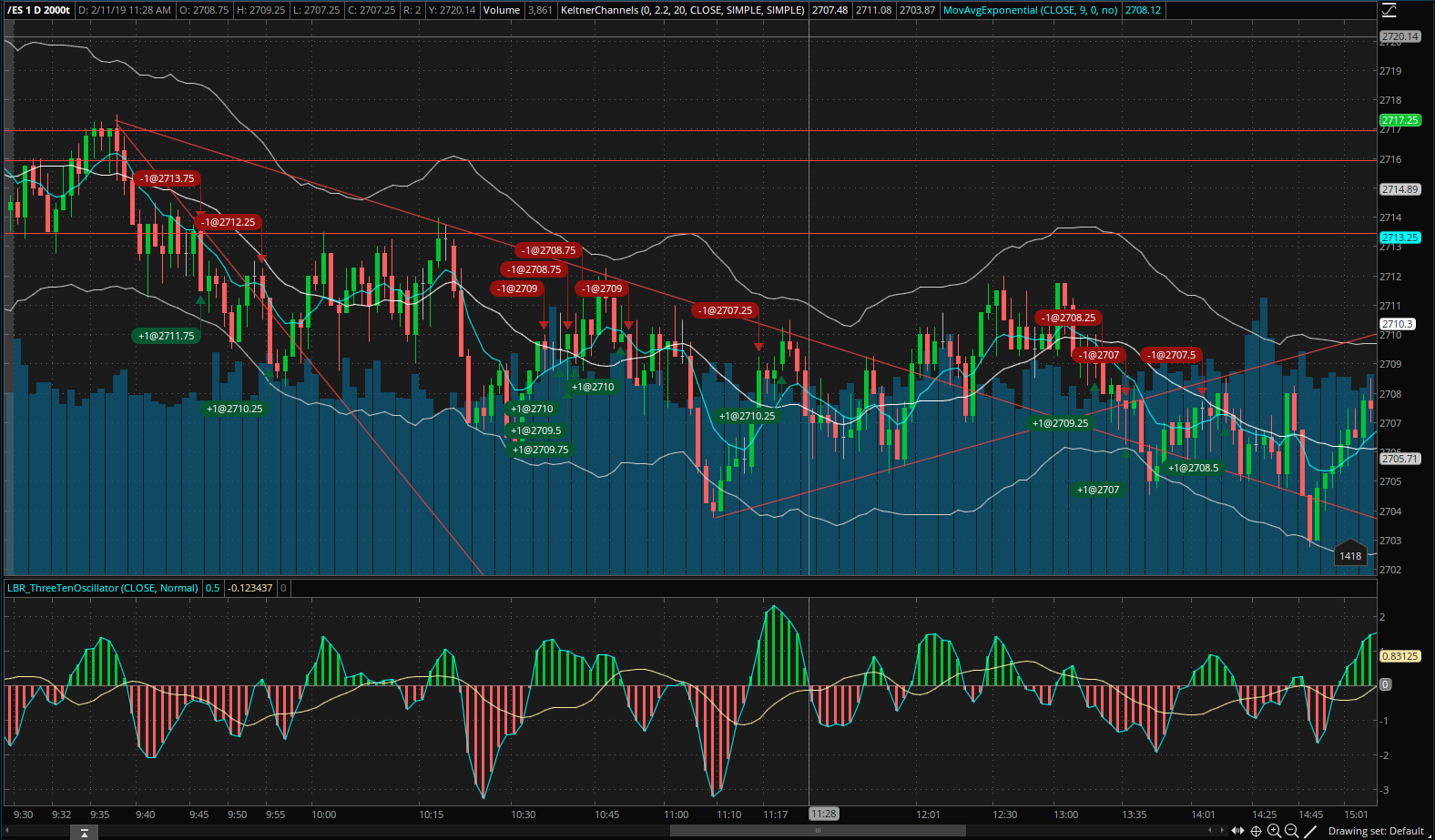
Task: Select the crosshair pan tool
Action: (1257, 831)
